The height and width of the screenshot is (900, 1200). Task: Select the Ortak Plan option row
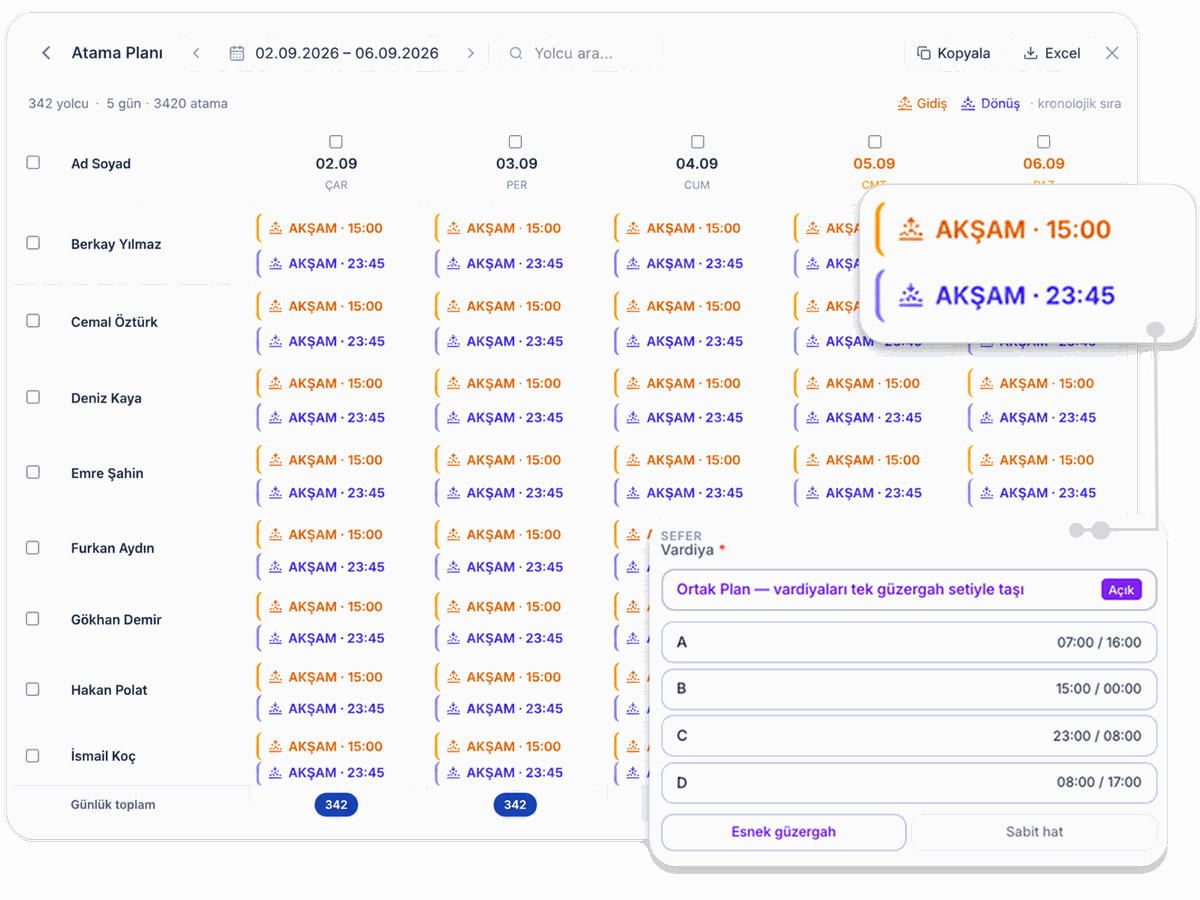(x=909, y=590)
